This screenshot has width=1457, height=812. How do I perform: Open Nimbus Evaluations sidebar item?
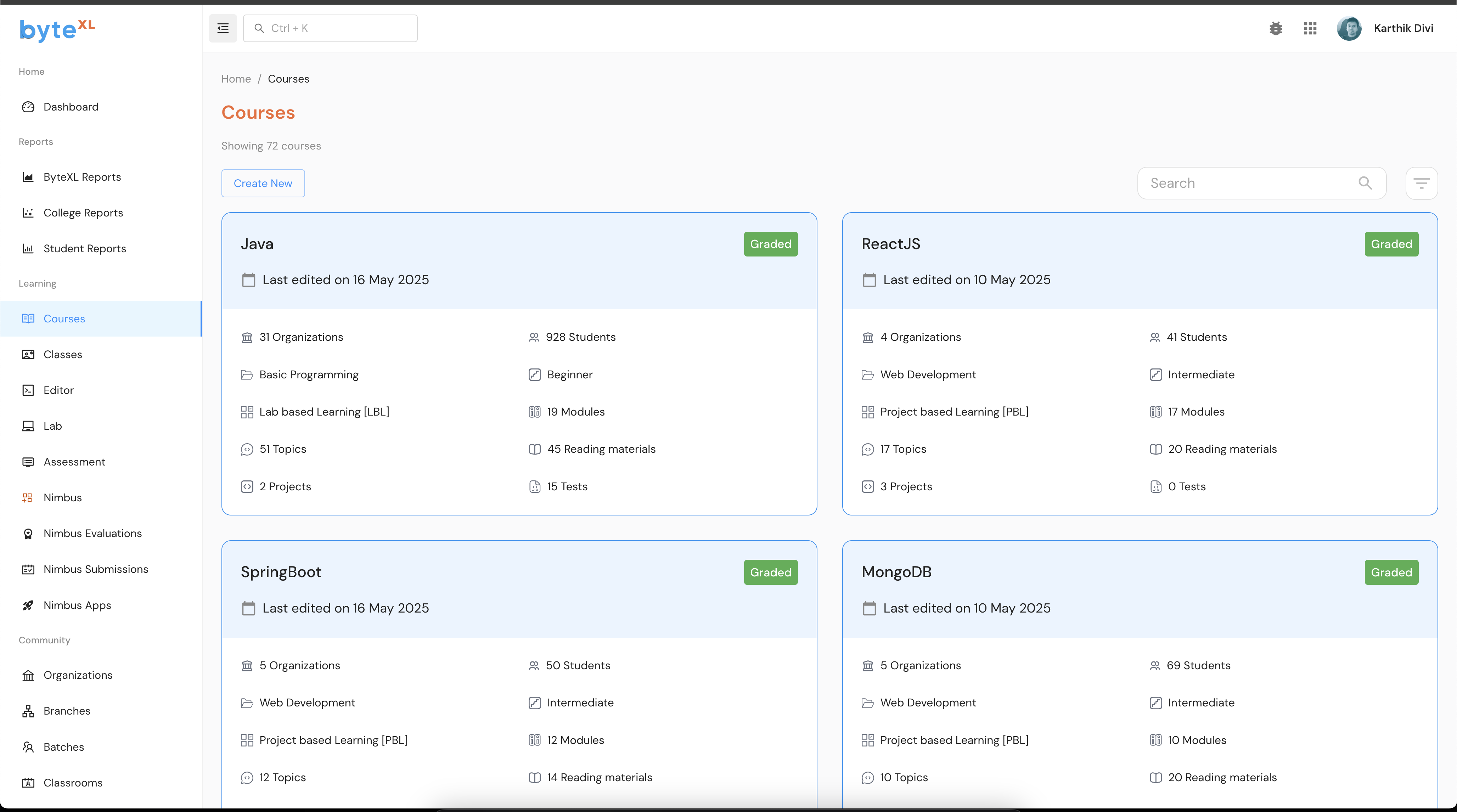(x=92, y=533)
